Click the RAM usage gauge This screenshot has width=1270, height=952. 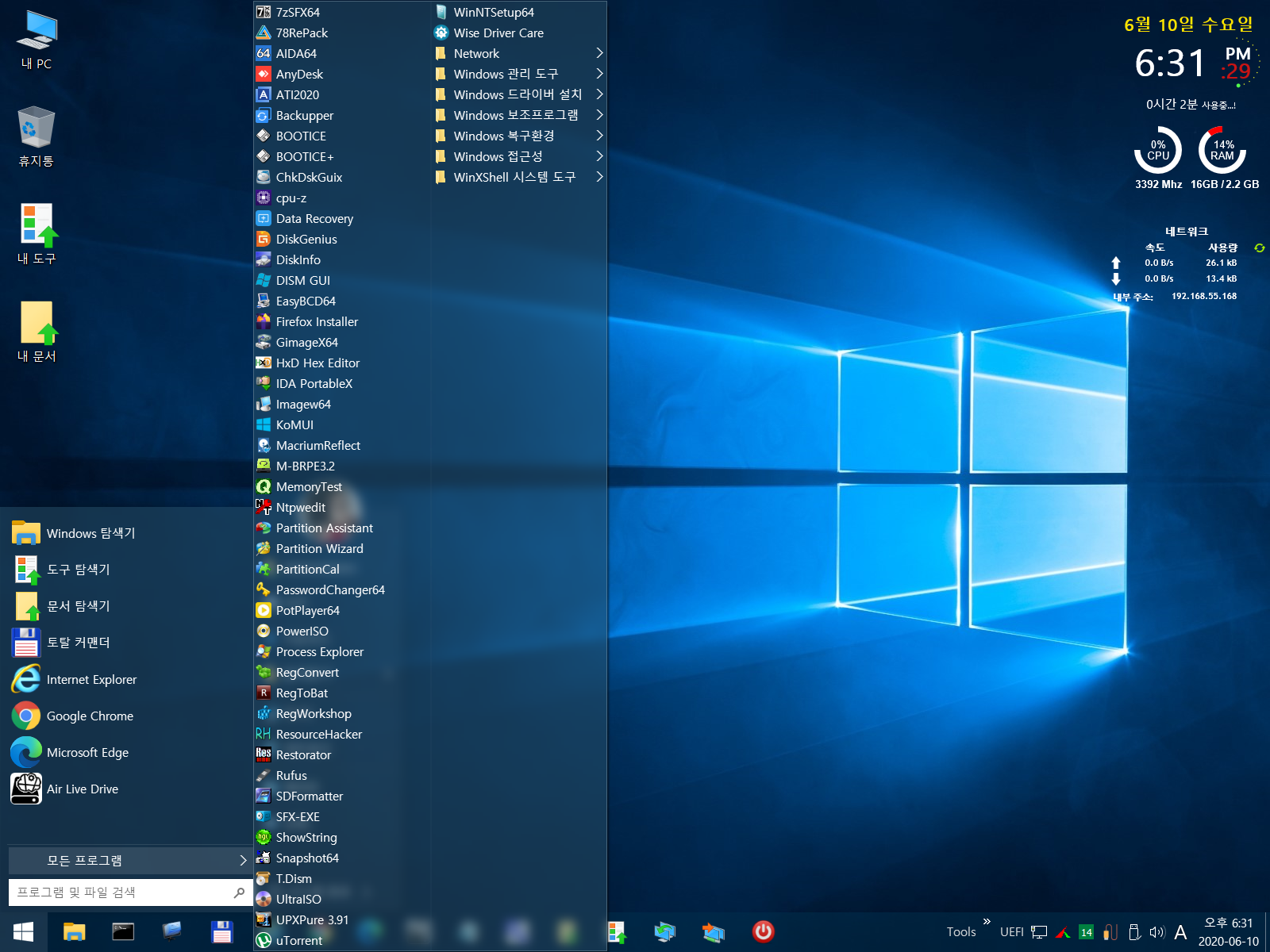click(x=1222, y=150)
